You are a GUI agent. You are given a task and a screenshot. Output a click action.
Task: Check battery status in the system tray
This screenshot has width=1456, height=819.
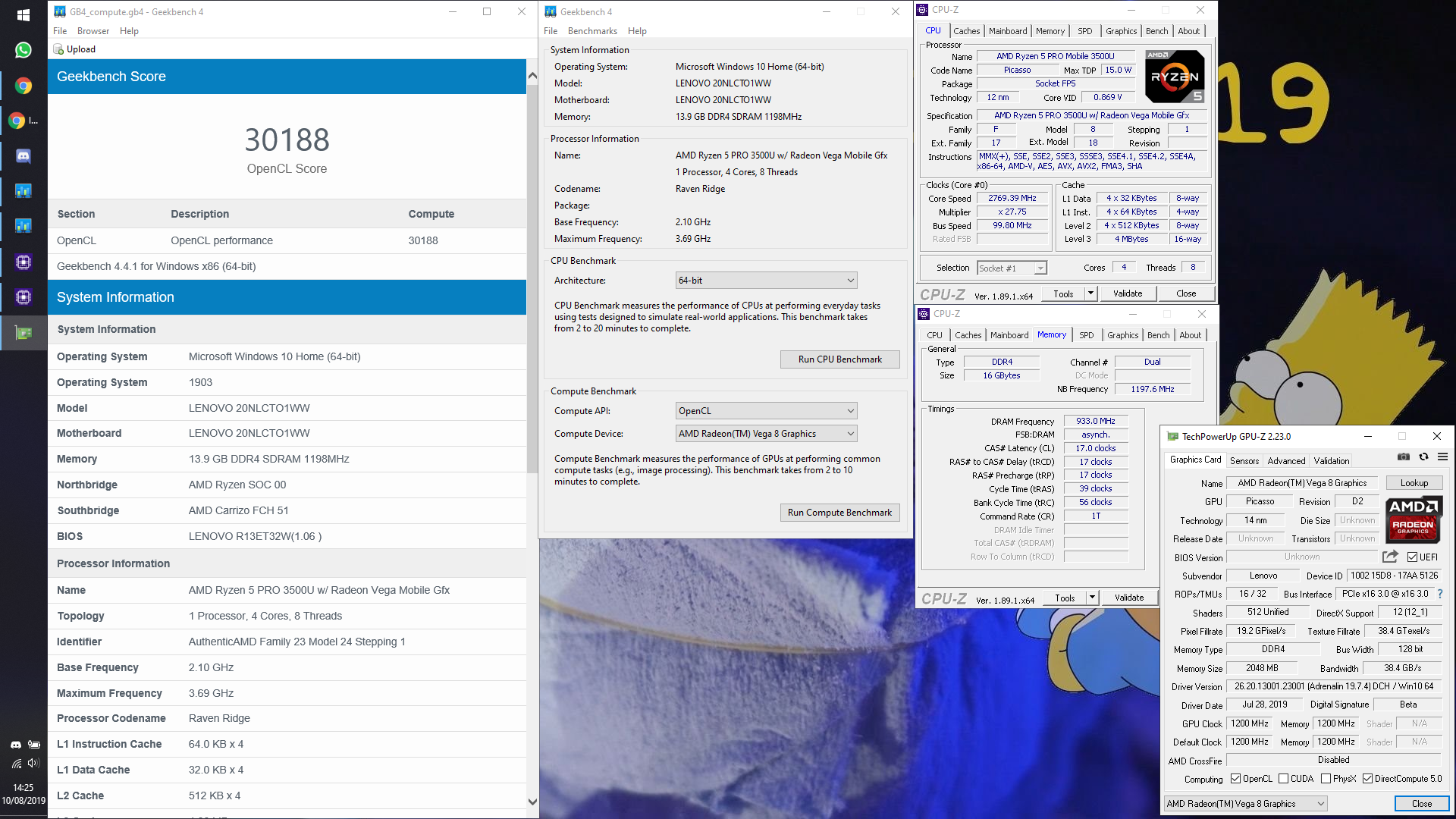pyautogui.click(x=34, y=745)
